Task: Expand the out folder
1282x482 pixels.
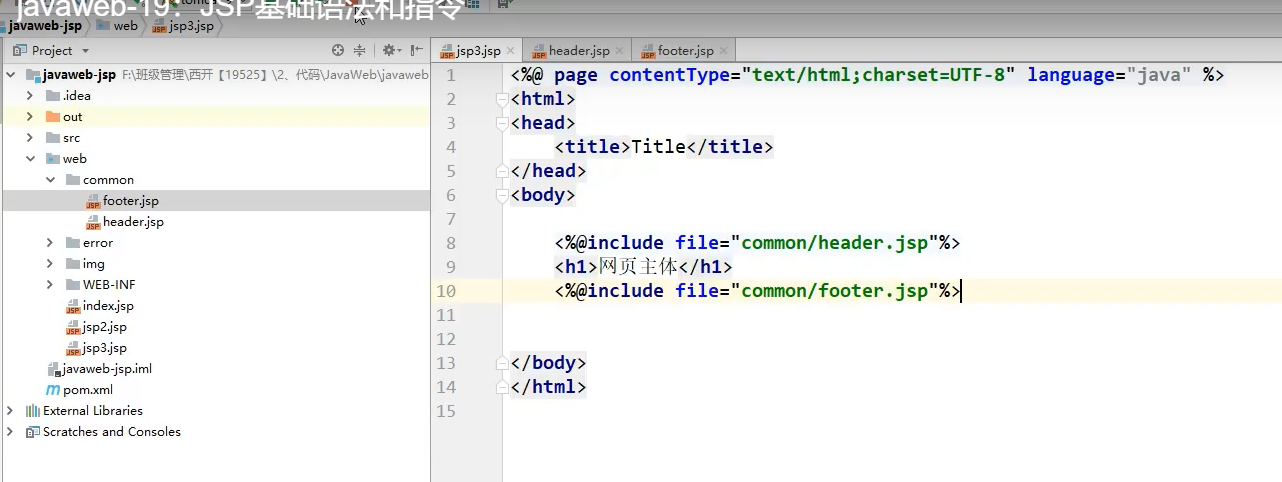Action: click(31, 117)
